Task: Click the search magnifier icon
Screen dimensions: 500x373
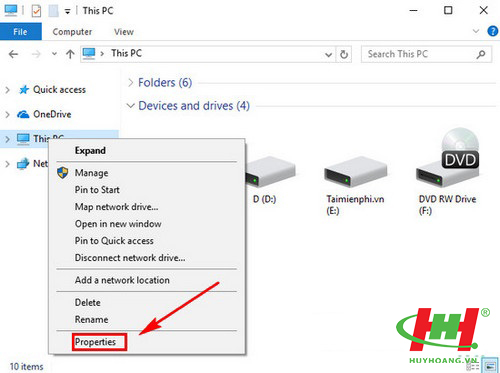Action: coord(481,54)
